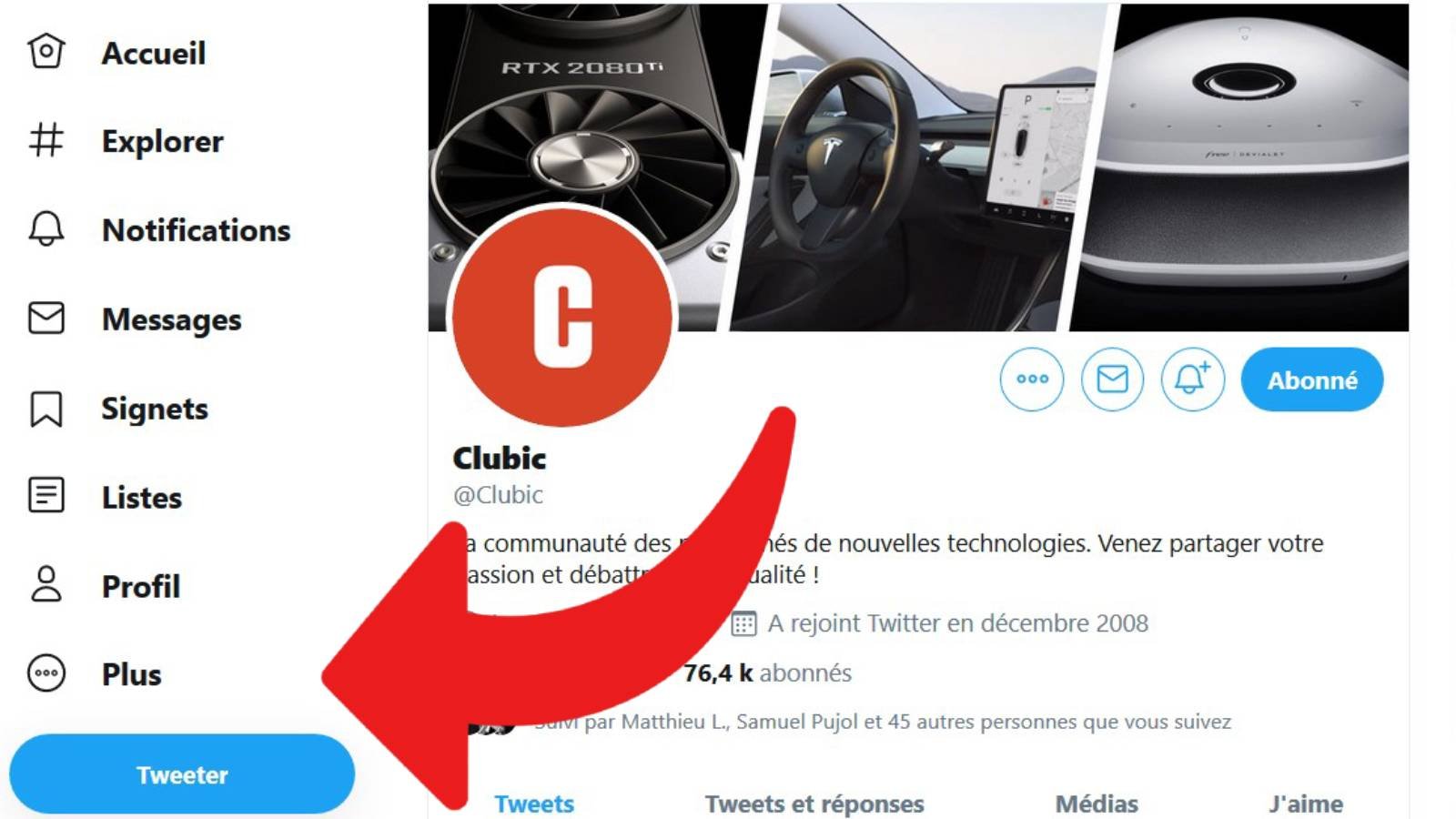
Task: Open the Signets bookmark icon
Action: [x=46, y=409]
